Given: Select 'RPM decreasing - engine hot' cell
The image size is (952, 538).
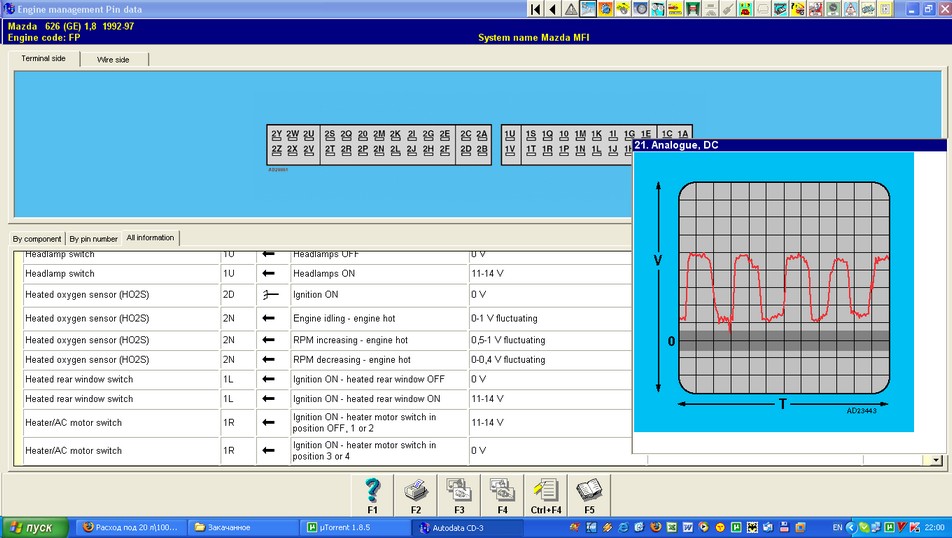Looking at the screenshot, I should pos(379,360).
